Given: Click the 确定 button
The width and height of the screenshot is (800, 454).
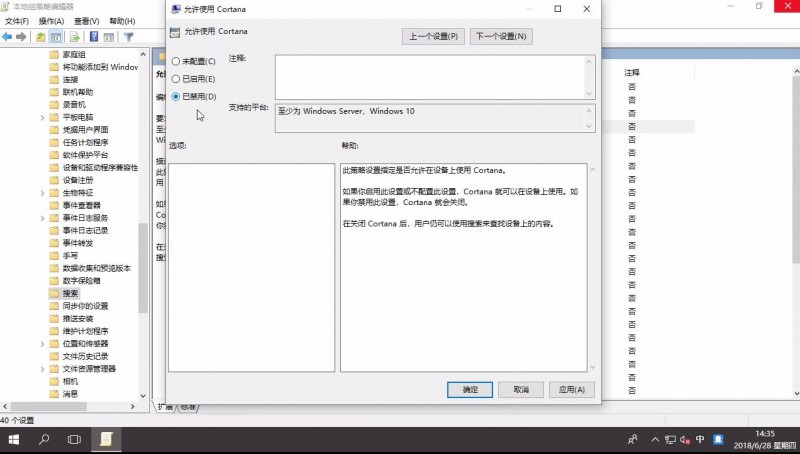Looking at the screenshot, I should point(470,390).
